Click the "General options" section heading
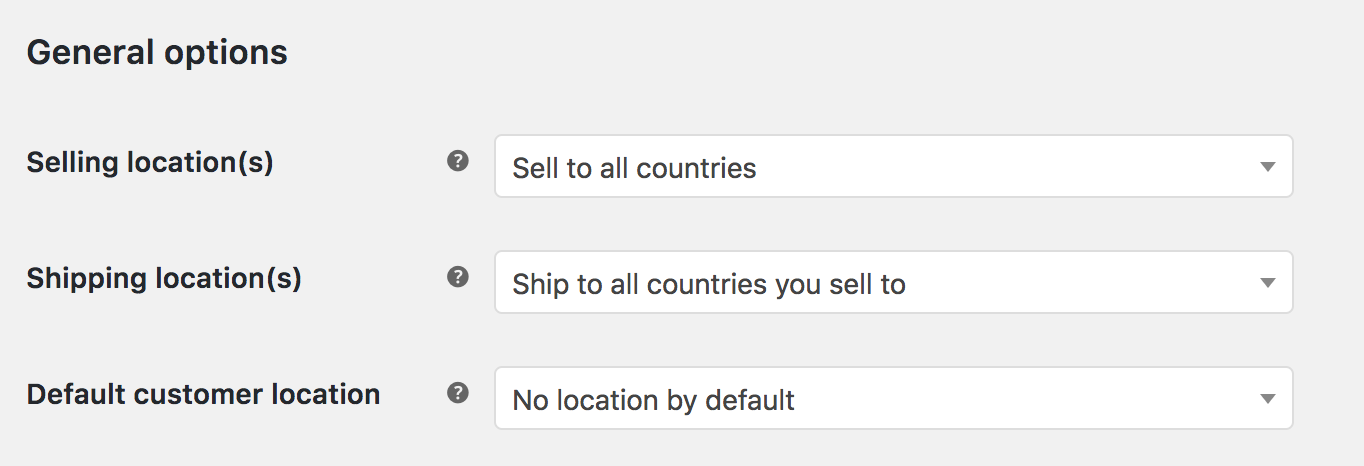 point(157,52)
